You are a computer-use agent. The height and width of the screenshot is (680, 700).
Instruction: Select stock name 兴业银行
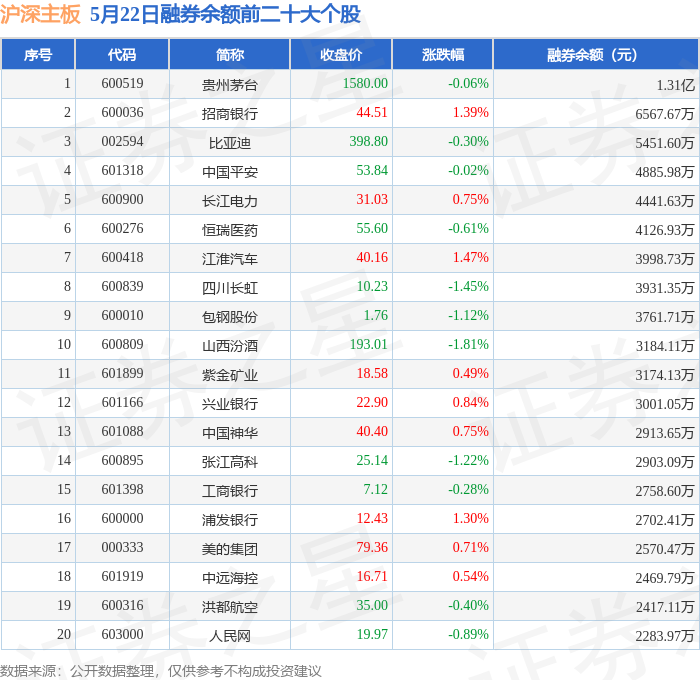[229, 404]
